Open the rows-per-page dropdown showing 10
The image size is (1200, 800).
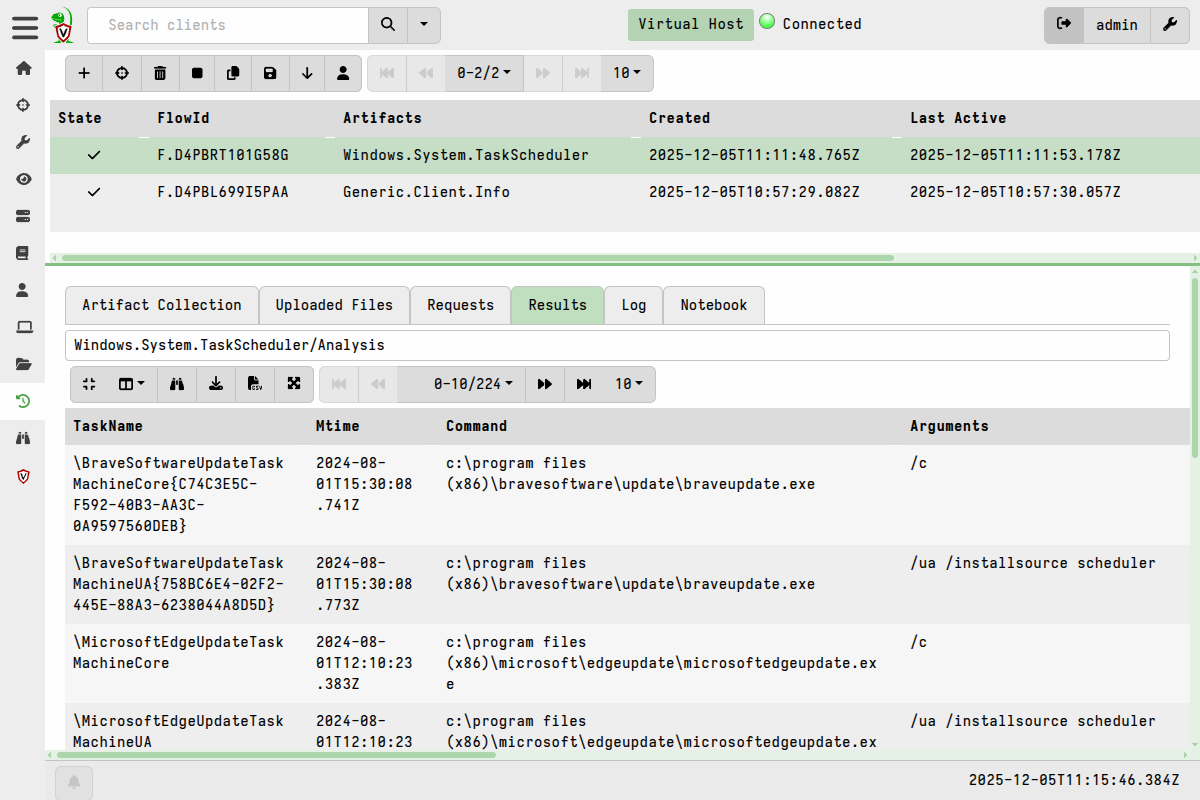pyautogui.click(x=627, y=73)
